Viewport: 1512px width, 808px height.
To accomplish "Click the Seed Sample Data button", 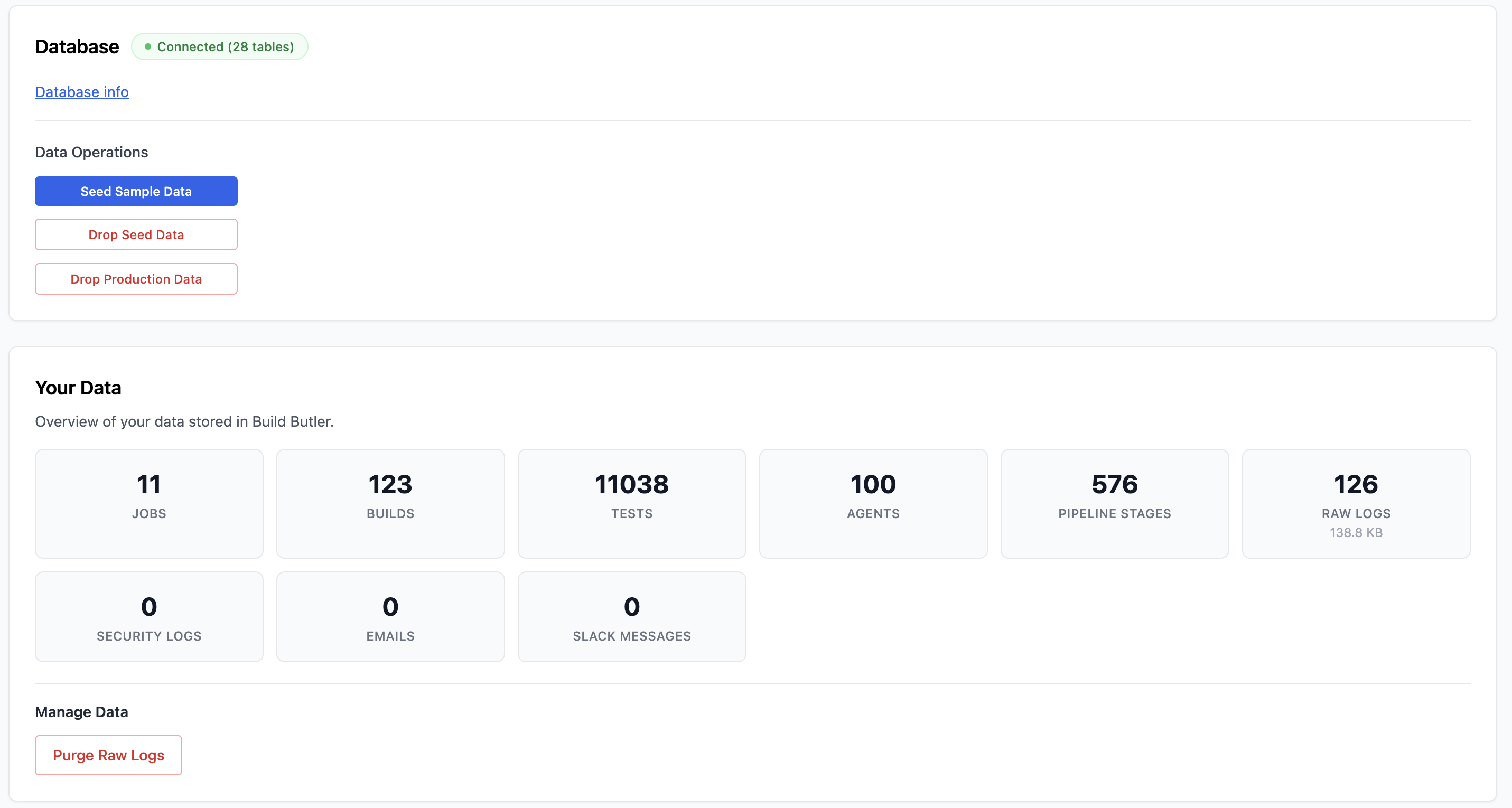I will (x=136, y=191).
